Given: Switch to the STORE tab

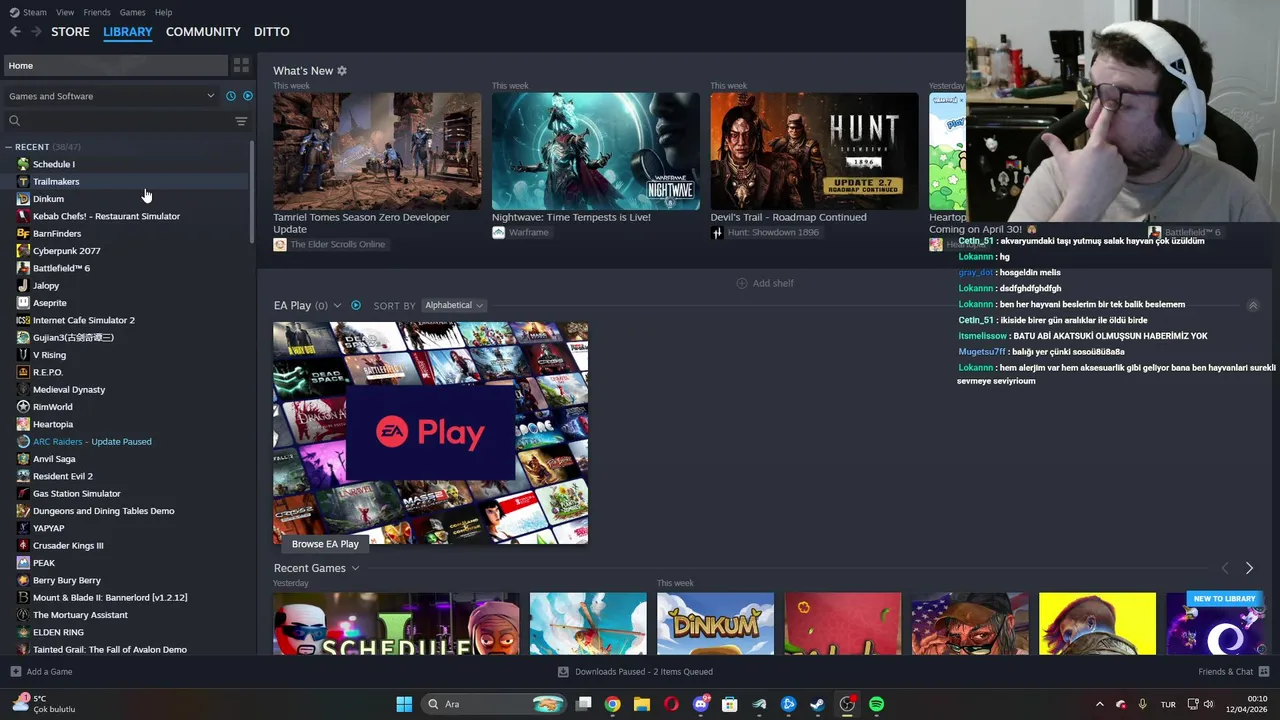Looking at the screenshot, I should [x=70, y=32].
